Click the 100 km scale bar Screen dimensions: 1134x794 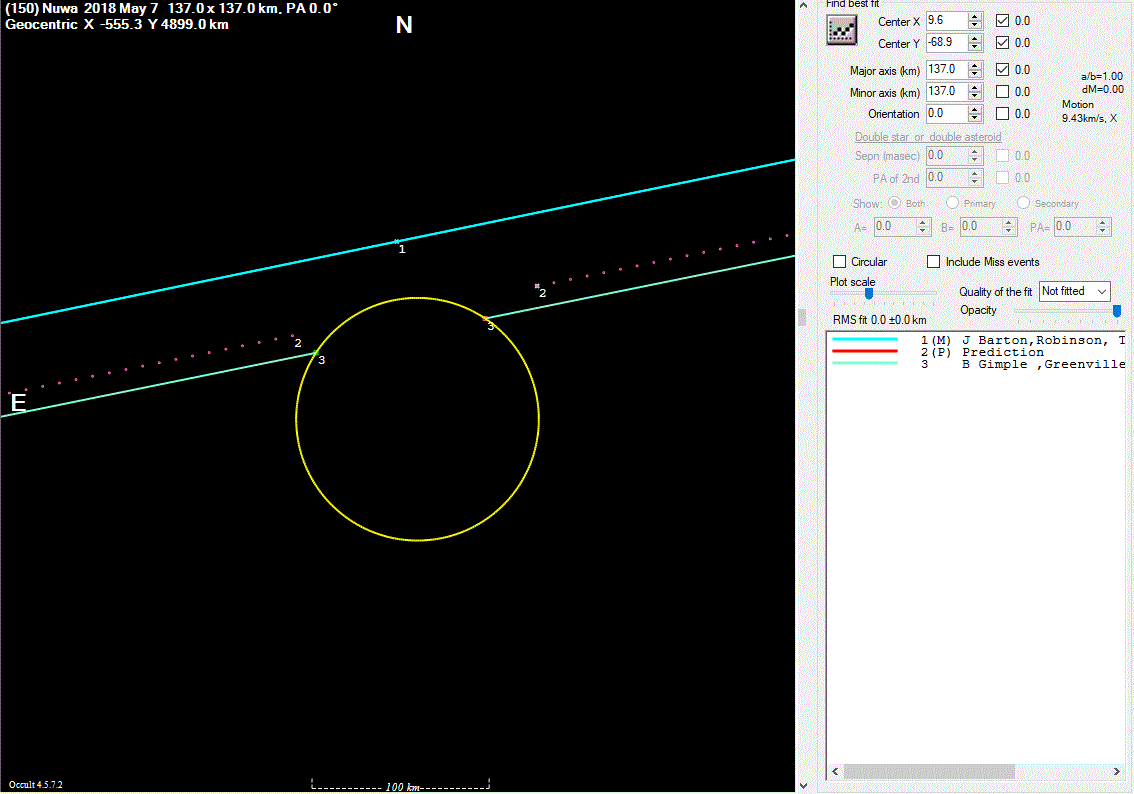pyautogui.click(x=401, y=785)
